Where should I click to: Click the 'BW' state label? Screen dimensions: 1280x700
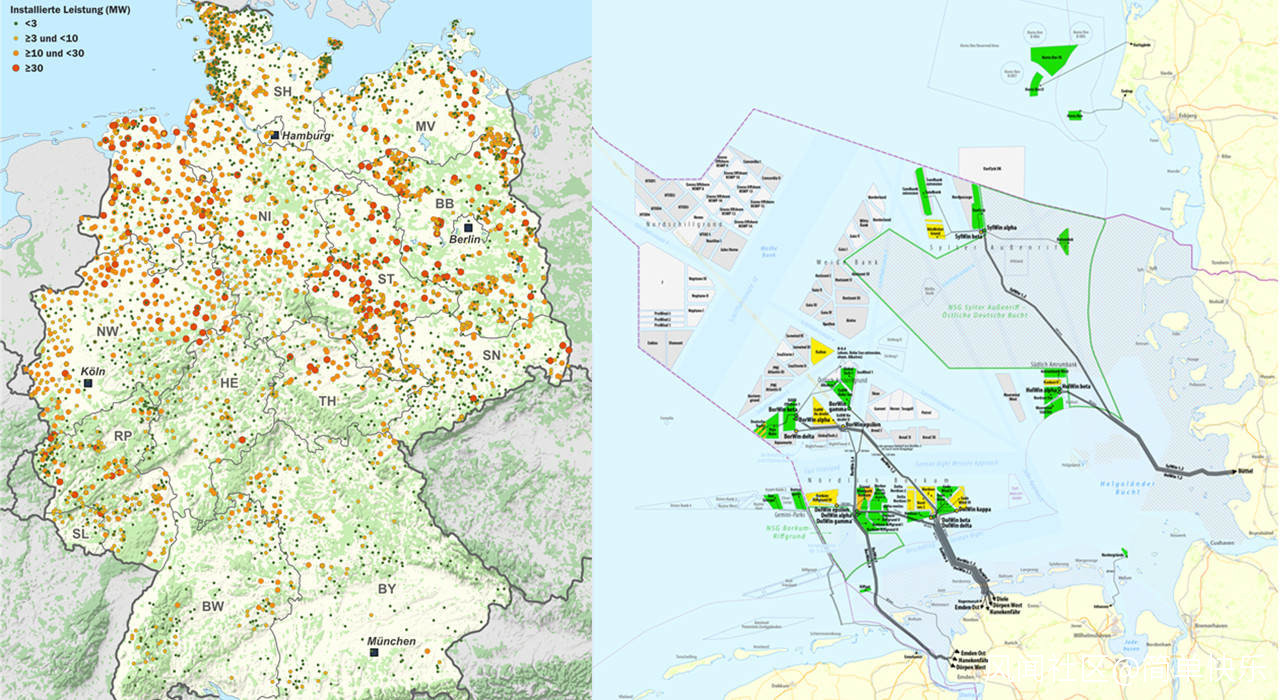pyautogui.click(x=213, y=607)
